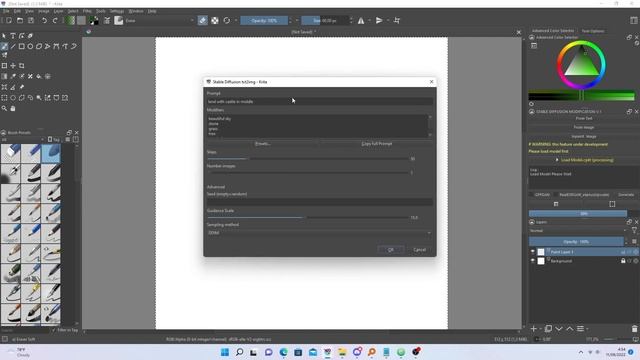Image resolution: width=640 pixels, height=360 pixels.
Task: Open the Tag dropdown in Brush Presets
Action: [x=54, y=140]
